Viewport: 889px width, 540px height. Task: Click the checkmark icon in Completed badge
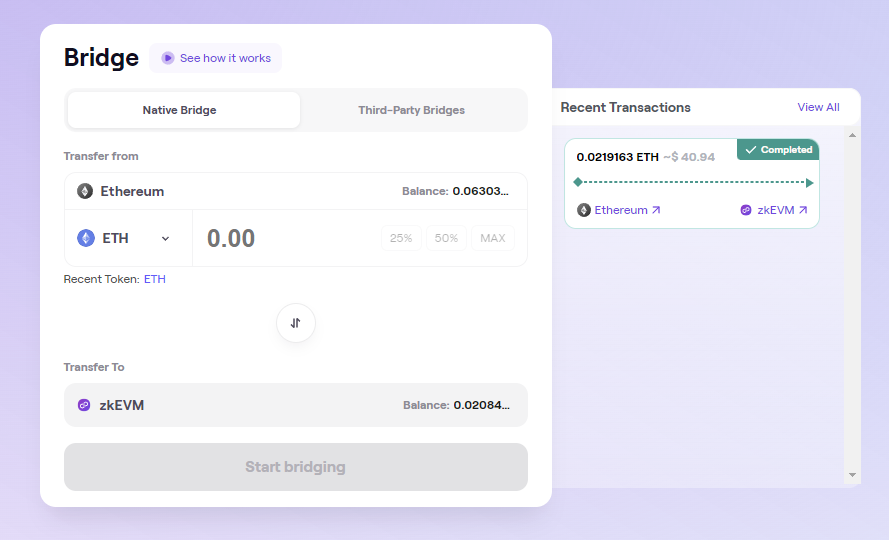(x=751, y=150)
